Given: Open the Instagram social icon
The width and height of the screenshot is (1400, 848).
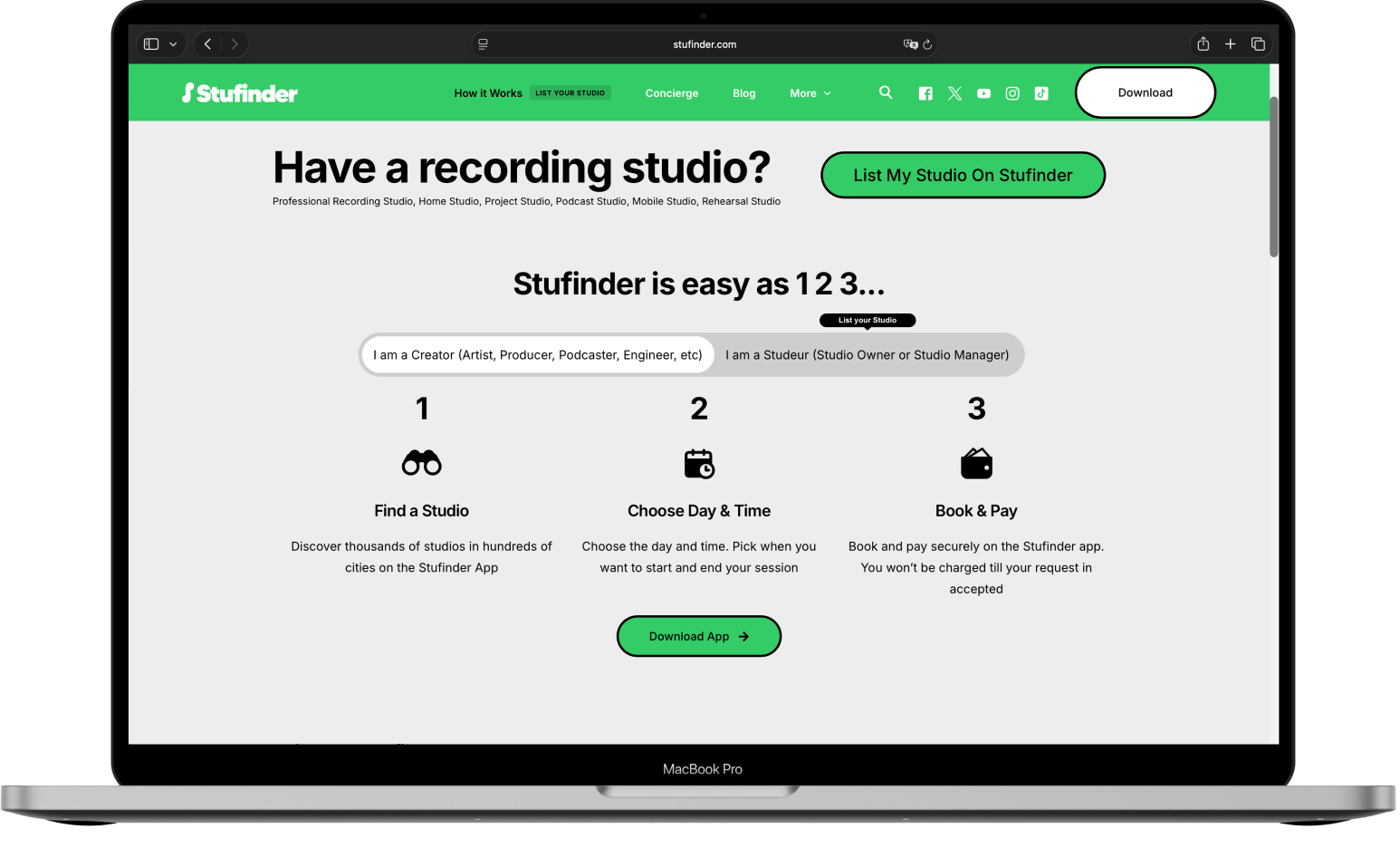Looking at the screenshot, I should point(1012,93).
